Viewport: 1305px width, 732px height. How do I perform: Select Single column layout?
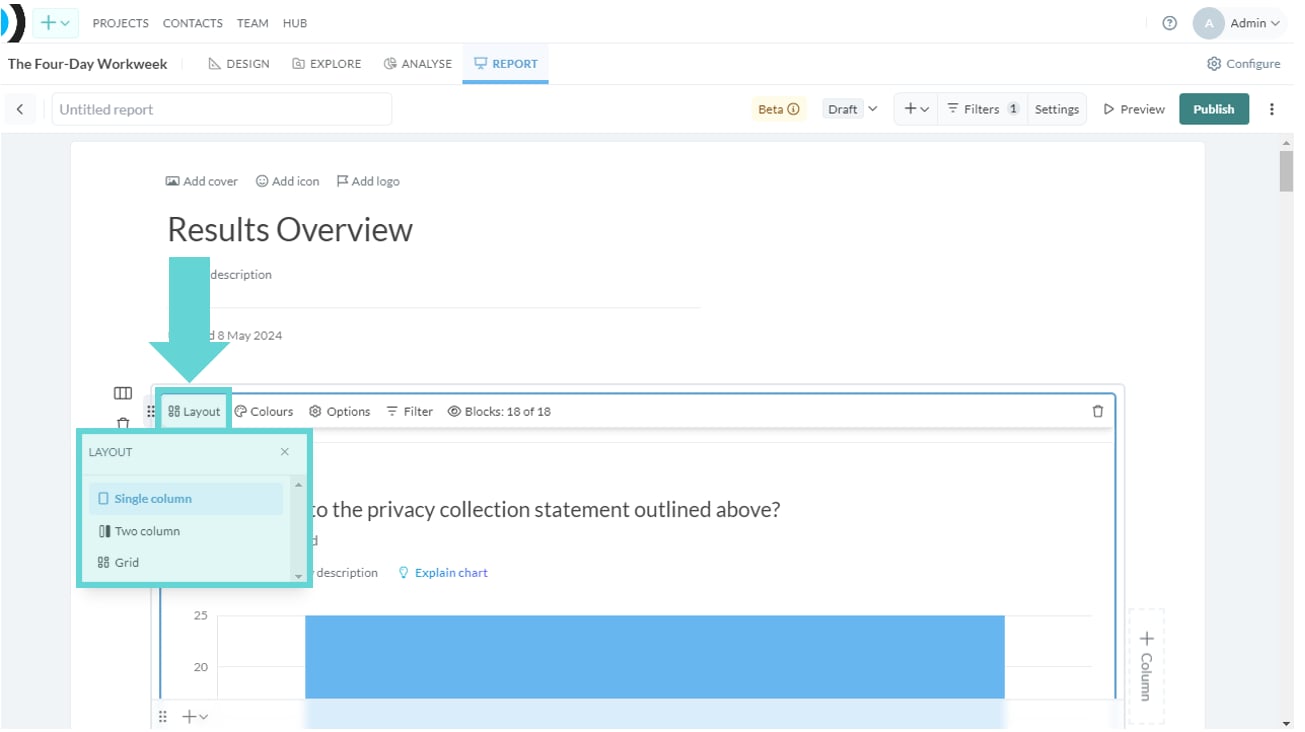point(186,499)
